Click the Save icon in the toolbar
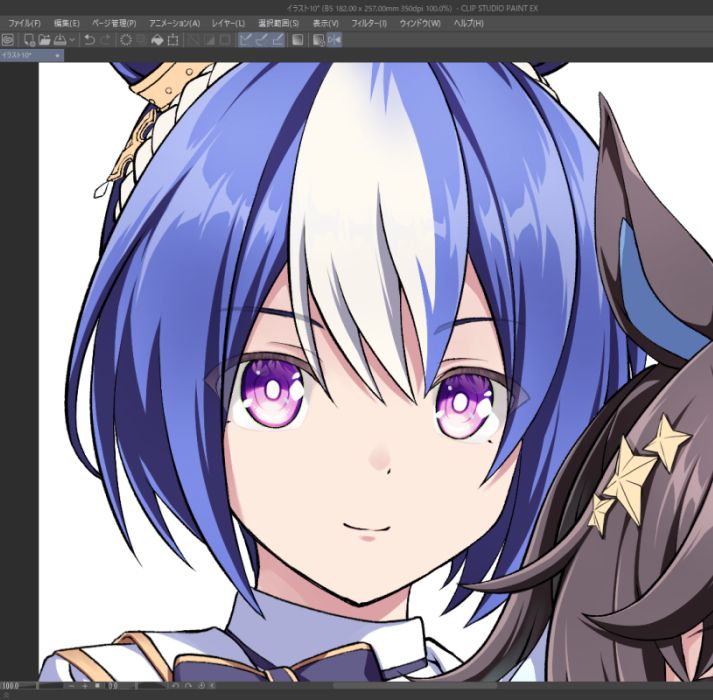713x700 pixels. tap(60, 40)
